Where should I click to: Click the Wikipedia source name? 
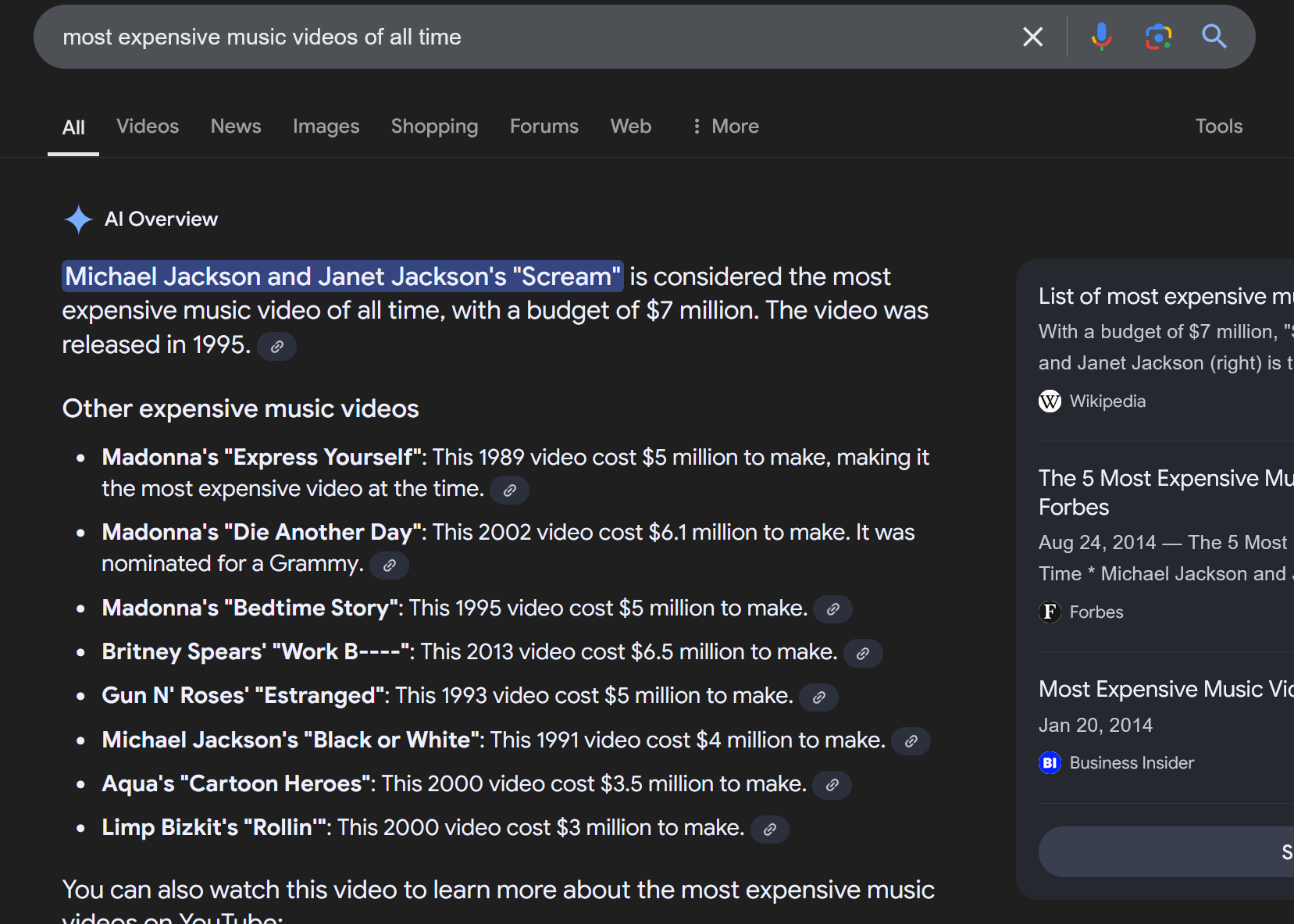point(1107,401)
